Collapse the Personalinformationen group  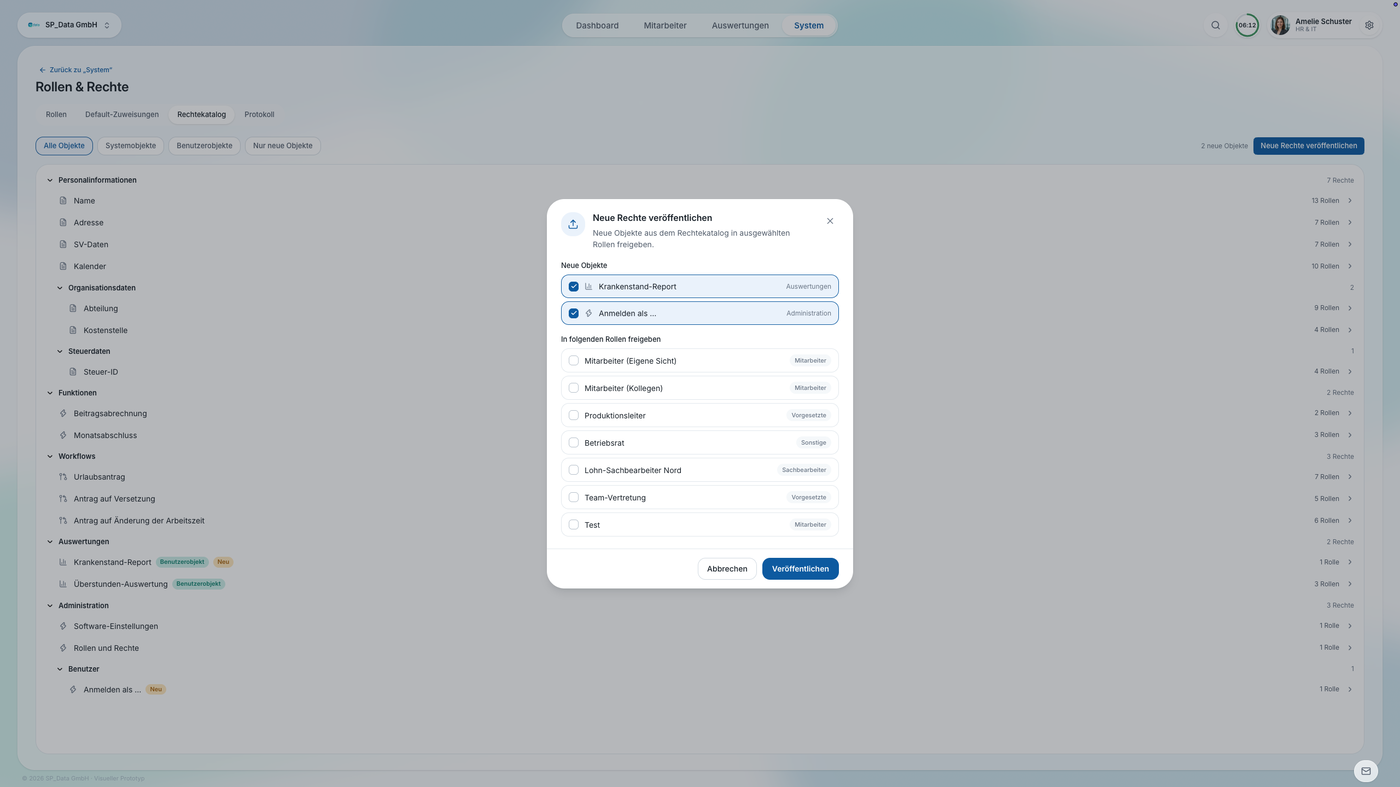click(50, 180)
